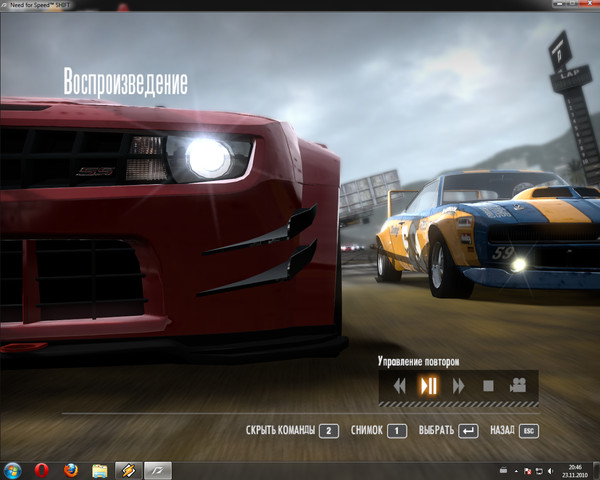Open the volume speaker icon
The width and height of the screenshot is (600, 480).
550,471
